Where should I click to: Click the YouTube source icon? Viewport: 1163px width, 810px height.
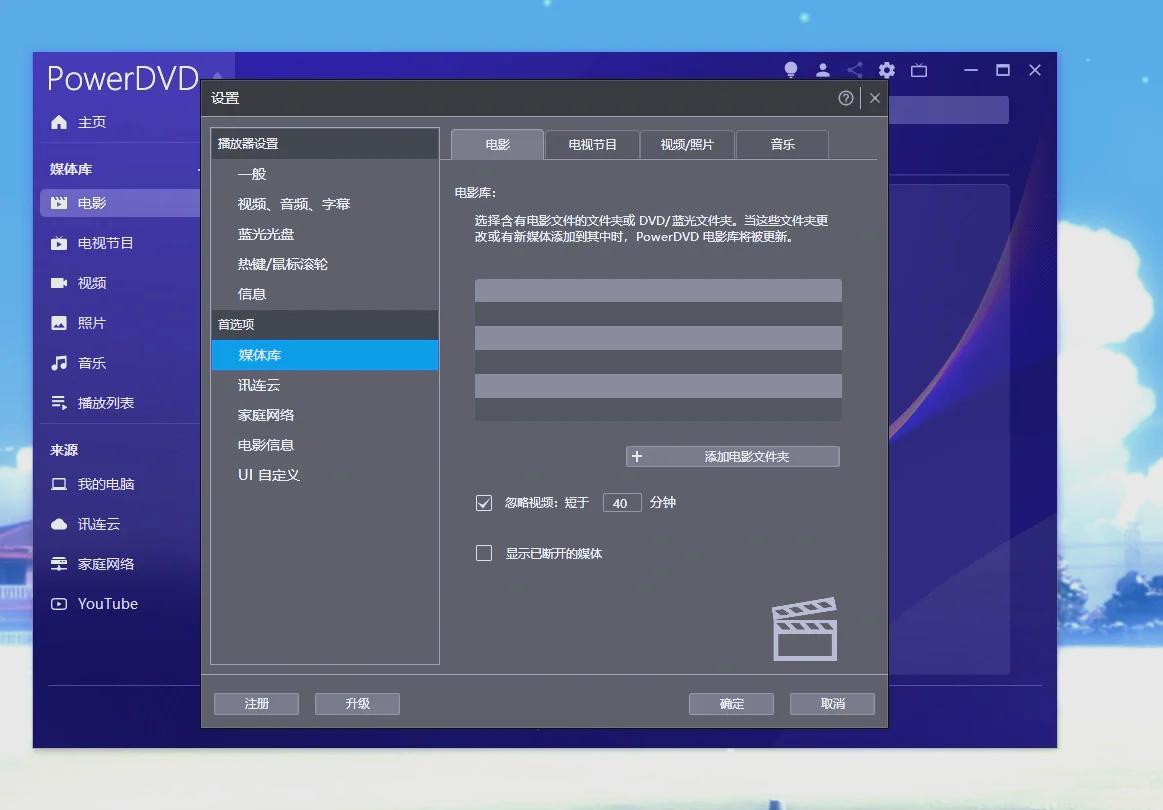pyautogui.click(x=58, y=603)
